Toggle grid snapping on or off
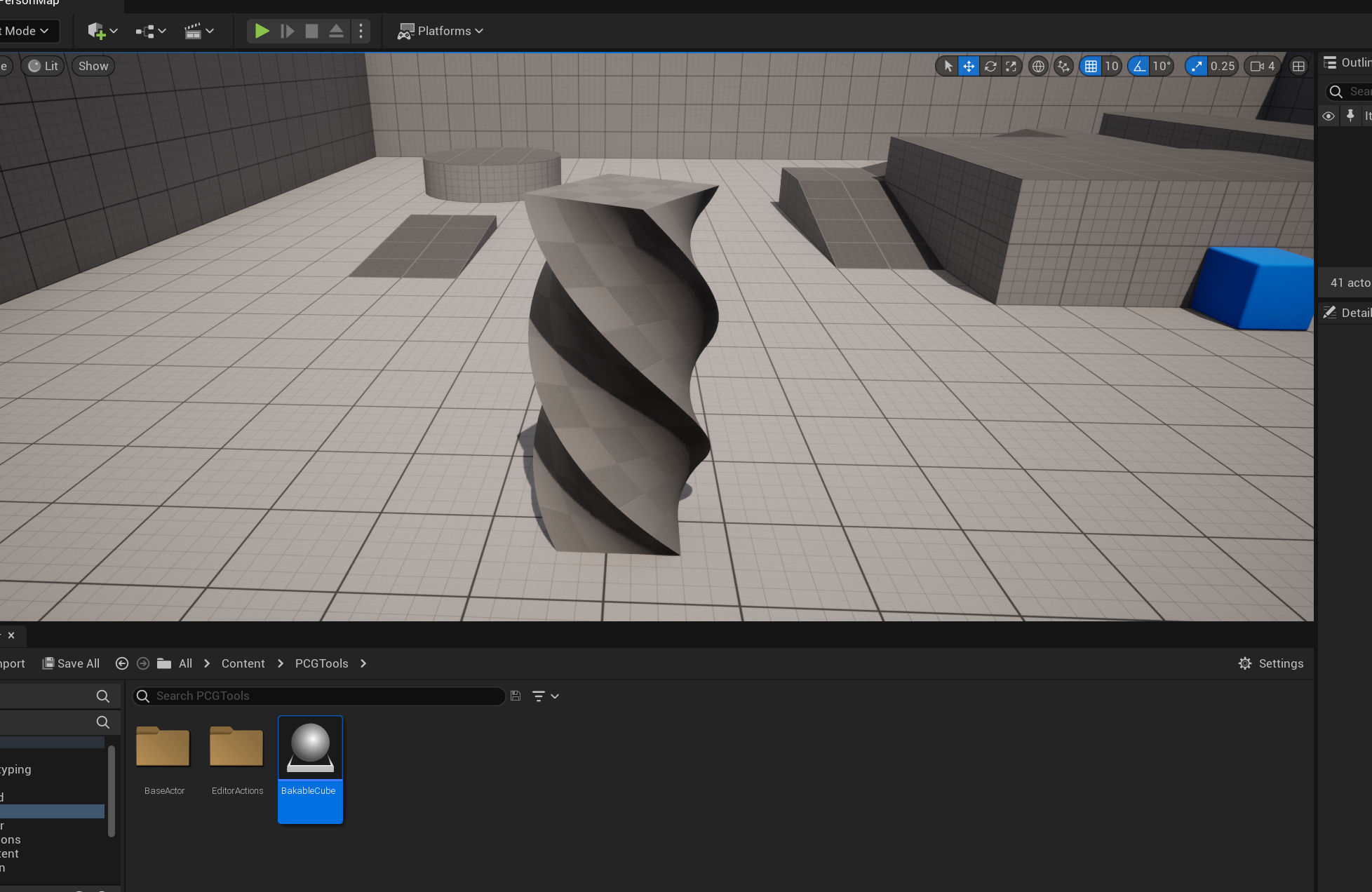 tap(1091, 66)
